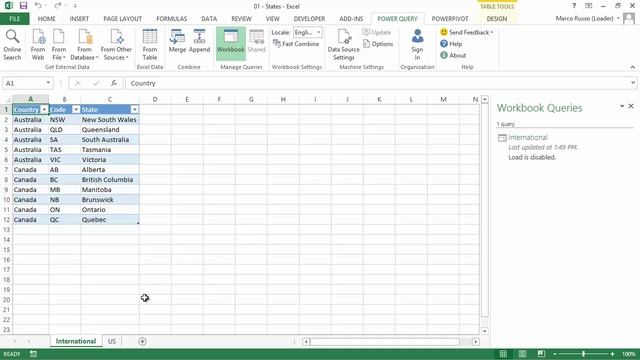Open the From Database dropdown

point(84,45)
